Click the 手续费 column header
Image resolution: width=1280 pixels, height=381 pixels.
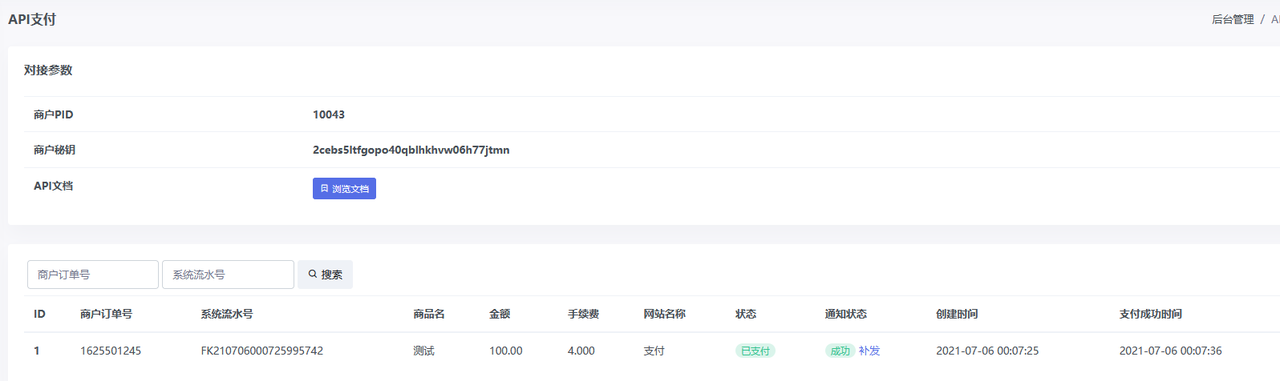pyautogui.click(x=583, y=314)
